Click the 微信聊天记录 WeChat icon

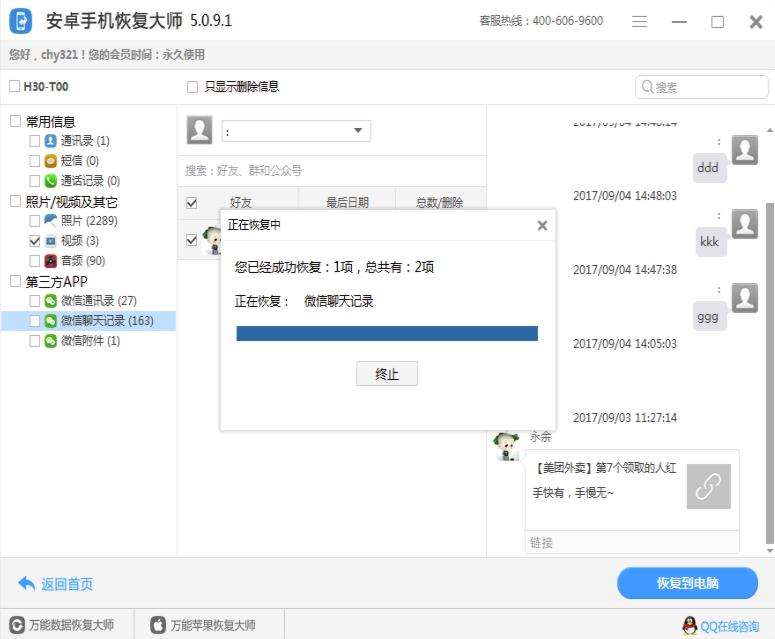(50, 321)
